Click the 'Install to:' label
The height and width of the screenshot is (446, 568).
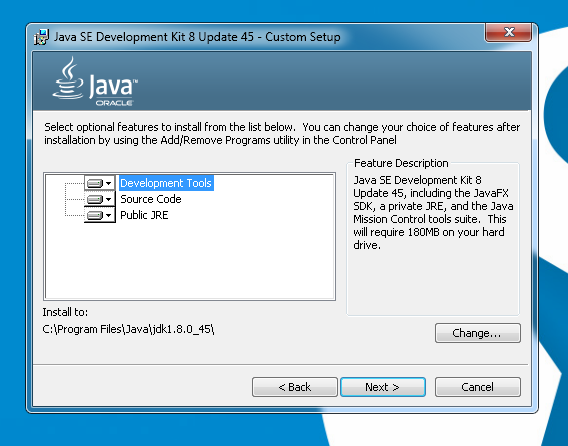(x=65, y=312)
